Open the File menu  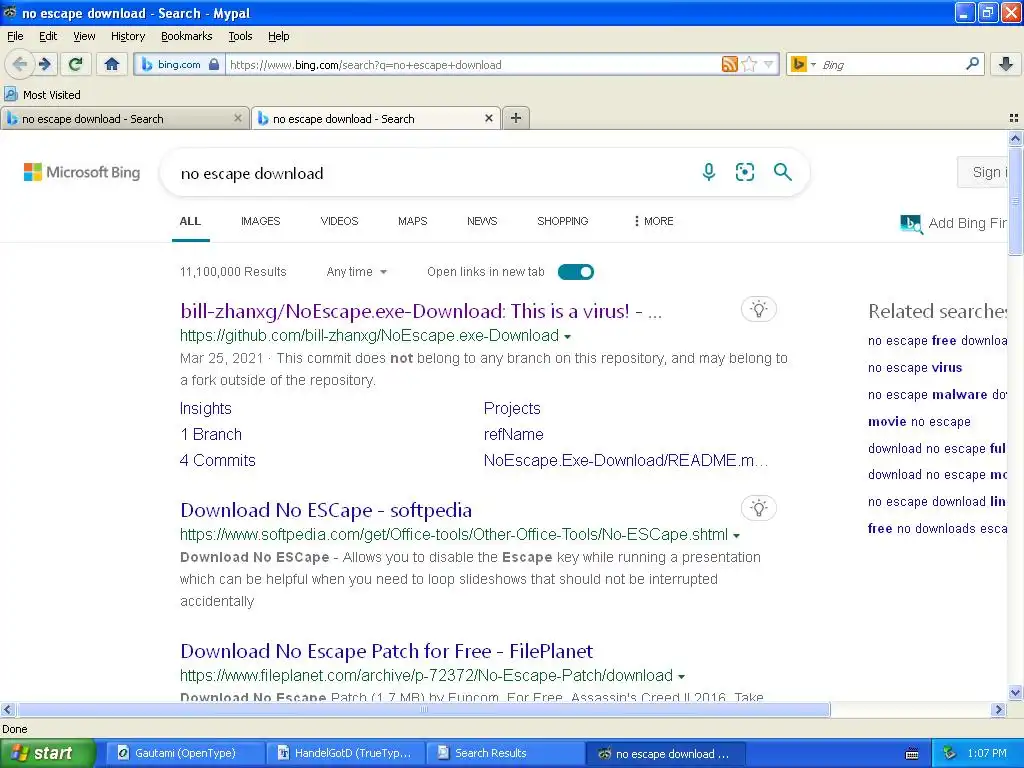tap(15, 36)
